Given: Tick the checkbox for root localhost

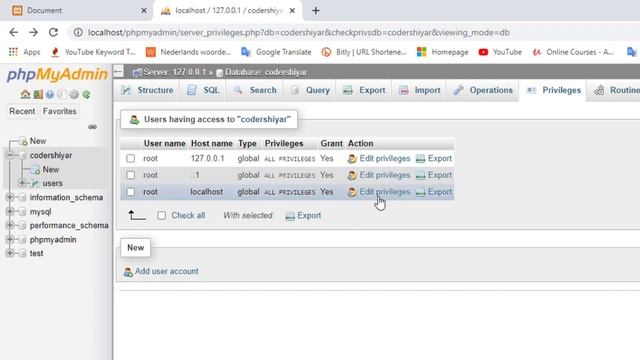Looking at the screenshot, I should 131,192.
